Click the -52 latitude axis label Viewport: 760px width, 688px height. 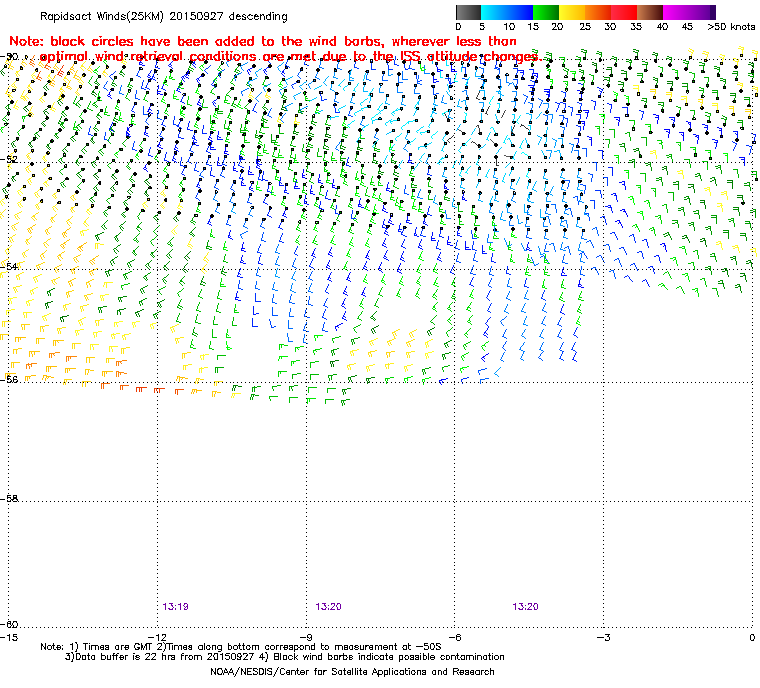click(9, 159)
